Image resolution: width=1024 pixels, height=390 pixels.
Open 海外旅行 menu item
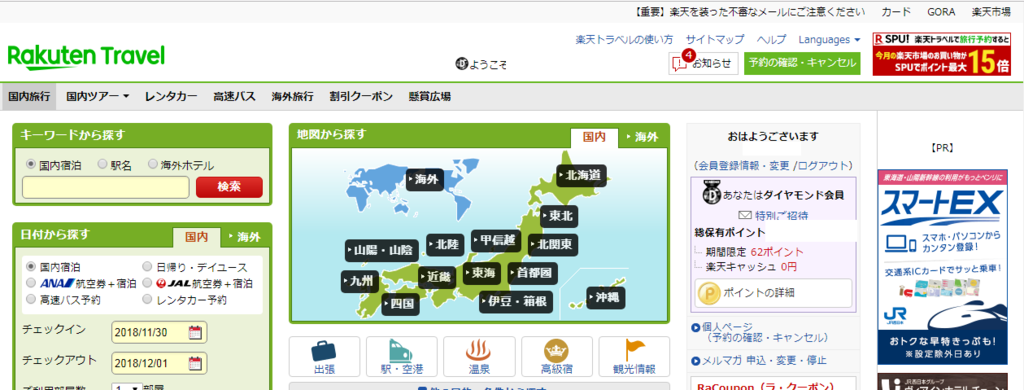pos(293,96)
